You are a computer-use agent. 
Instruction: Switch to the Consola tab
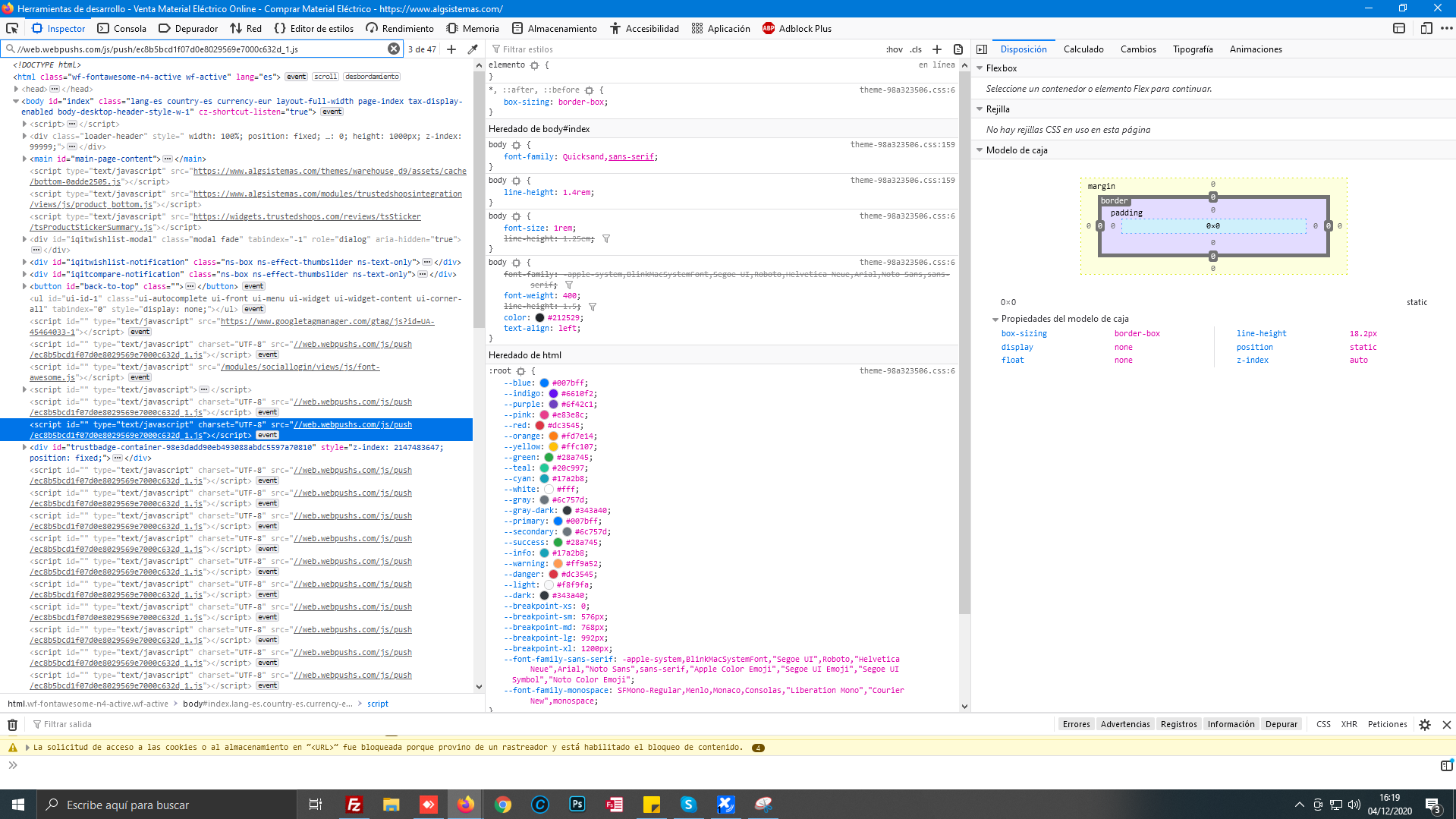pyautogui.click(x=121, y=28)
